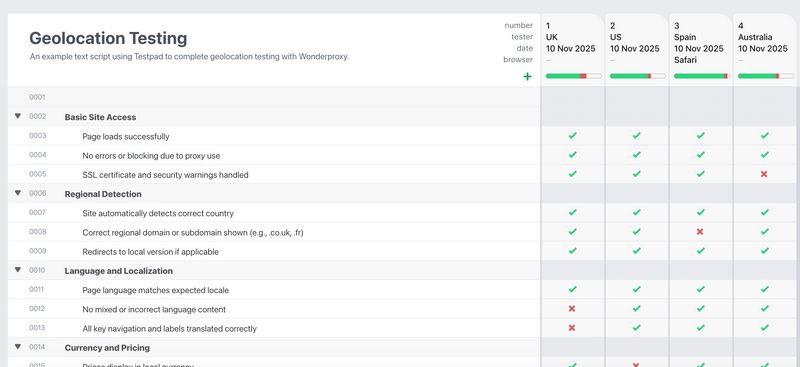Click Australia fail mark for SSL certificate row
800x367 pixels.
coord(764,174)
